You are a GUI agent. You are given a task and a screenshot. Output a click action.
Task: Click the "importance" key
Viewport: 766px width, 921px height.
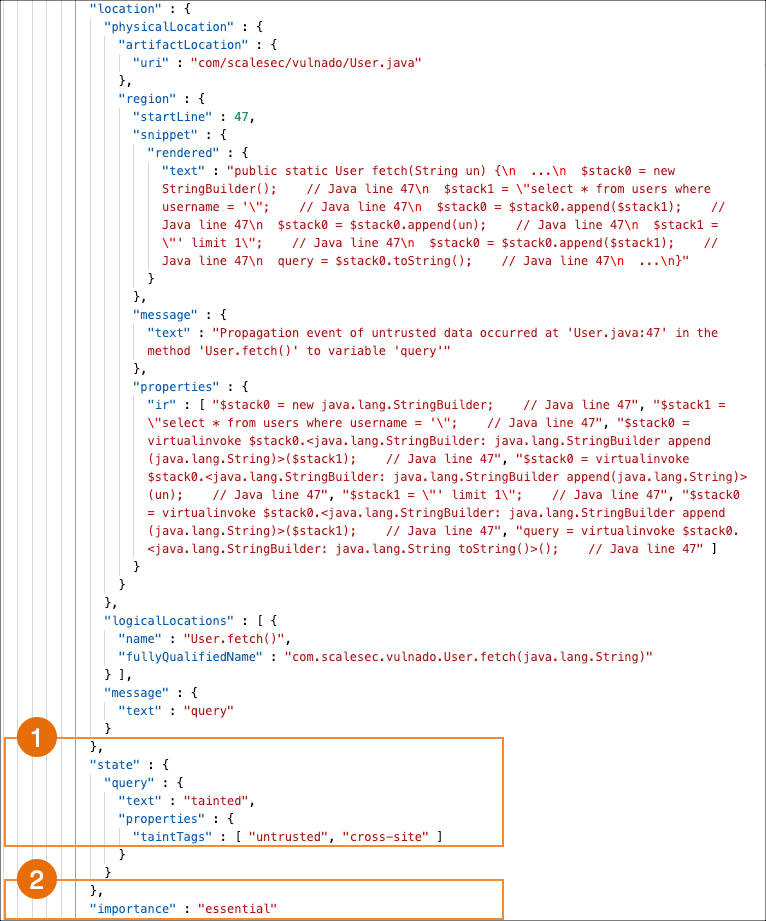(x=135, y=909)
